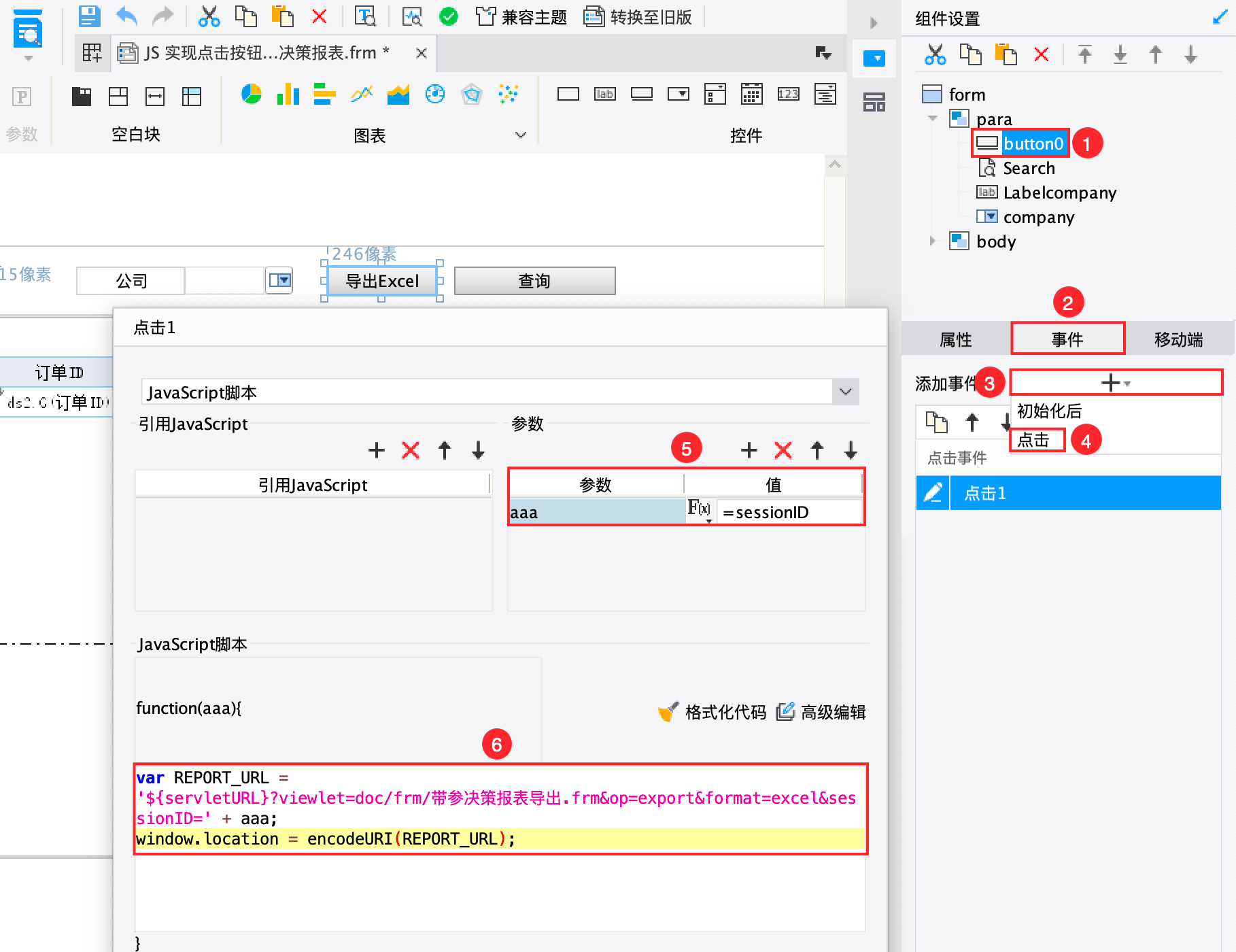Cut selection with top toolbar scissors
Screen dimensions: 1236x952
coord(209,16)
